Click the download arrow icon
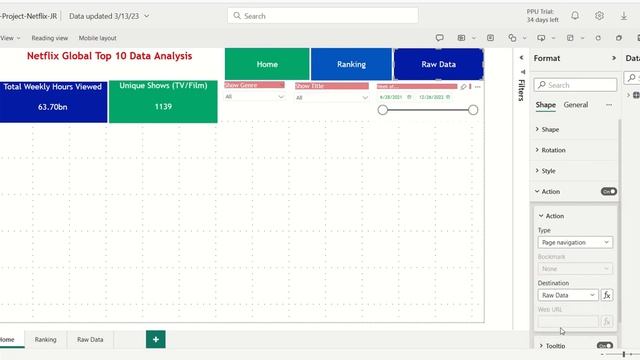Screen dimensions: 640x360 tap(624, 16)
